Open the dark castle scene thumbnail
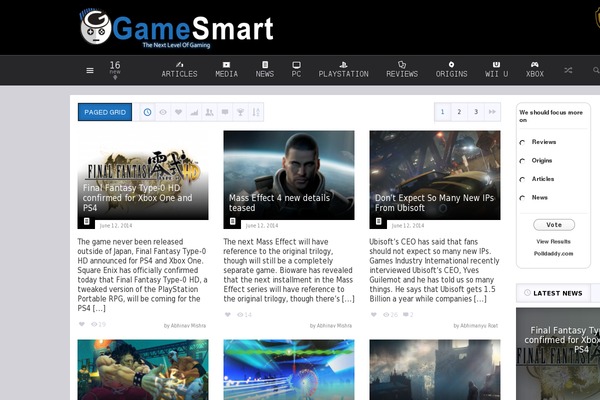Screen dimensions: 600x400 (x=435, y=370)
